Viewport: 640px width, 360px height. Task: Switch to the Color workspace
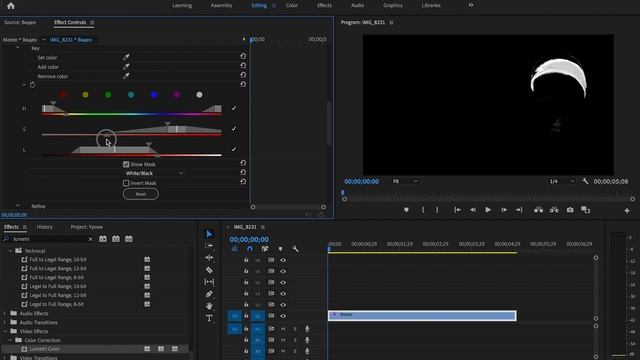pos(291,5)
